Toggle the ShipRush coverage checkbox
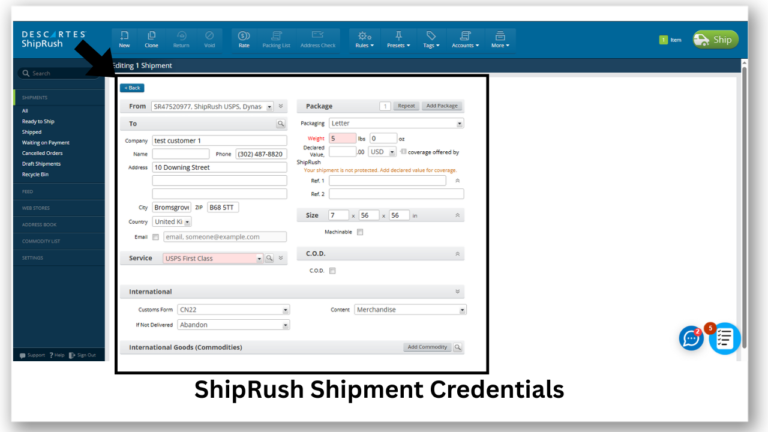 click(x=403, y=152)
